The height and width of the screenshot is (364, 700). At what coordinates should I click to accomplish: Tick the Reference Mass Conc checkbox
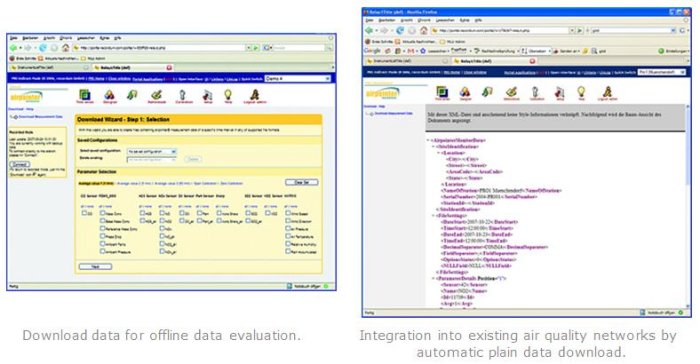102,228
